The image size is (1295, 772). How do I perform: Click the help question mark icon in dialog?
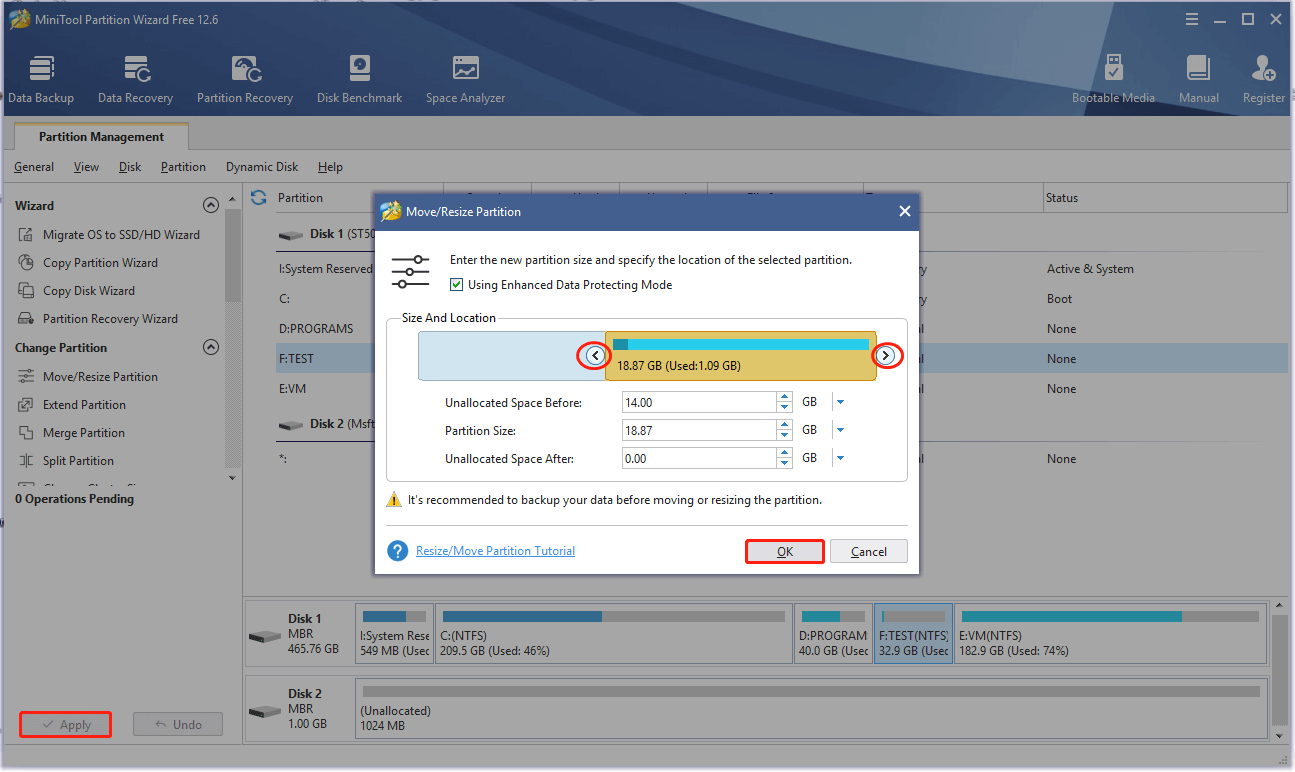click(x=398, y=551)
